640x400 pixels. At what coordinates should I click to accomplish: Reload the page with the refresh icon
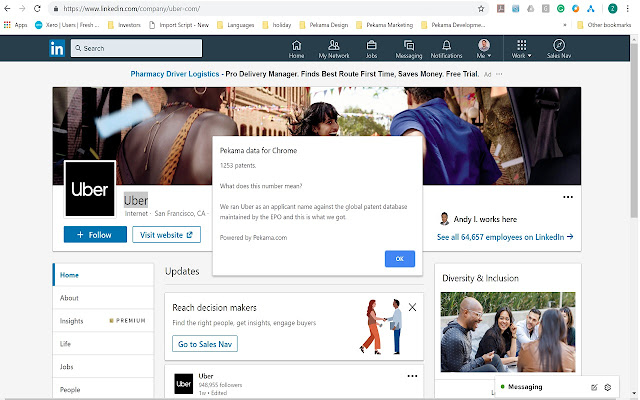pyautogui.click(x=37, y=9)
